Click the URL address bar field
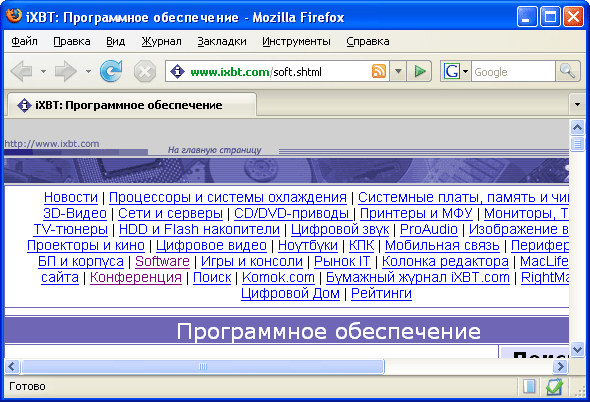This screenshot has height=402, width=590. click(278, 72)
